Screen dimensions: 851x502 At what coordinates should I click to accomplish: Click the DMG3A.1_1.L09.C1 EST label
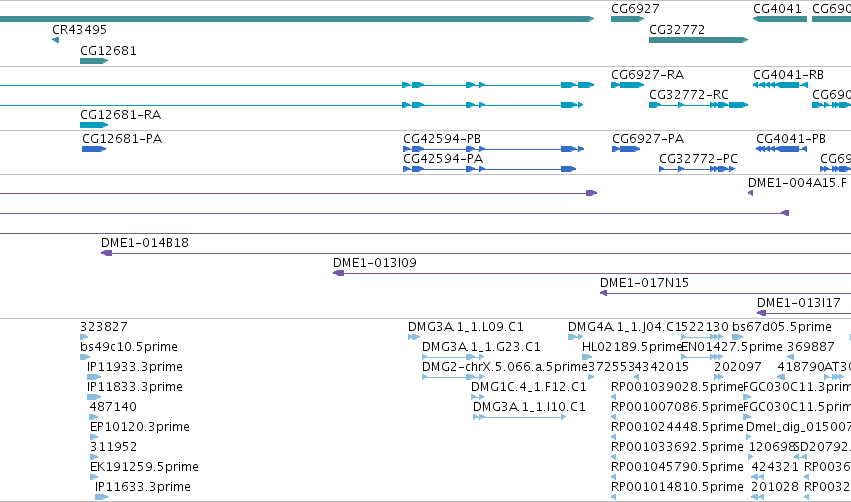coord(466,327)
